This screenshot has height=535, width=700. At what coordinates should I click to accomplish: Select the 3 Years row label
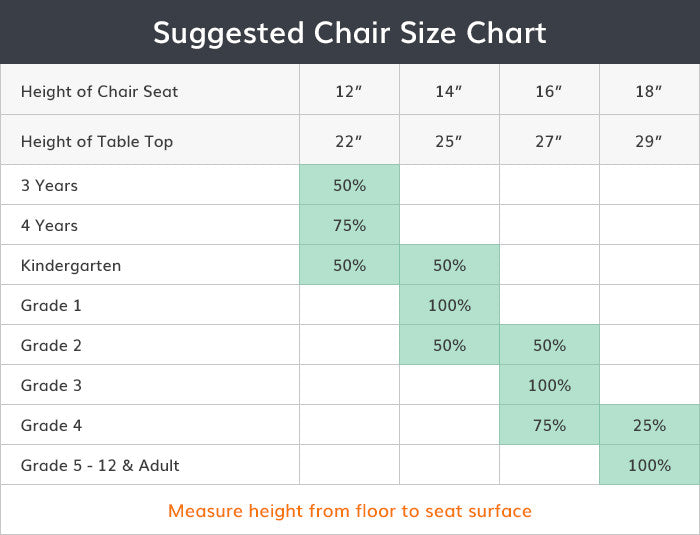coord(49,185)
